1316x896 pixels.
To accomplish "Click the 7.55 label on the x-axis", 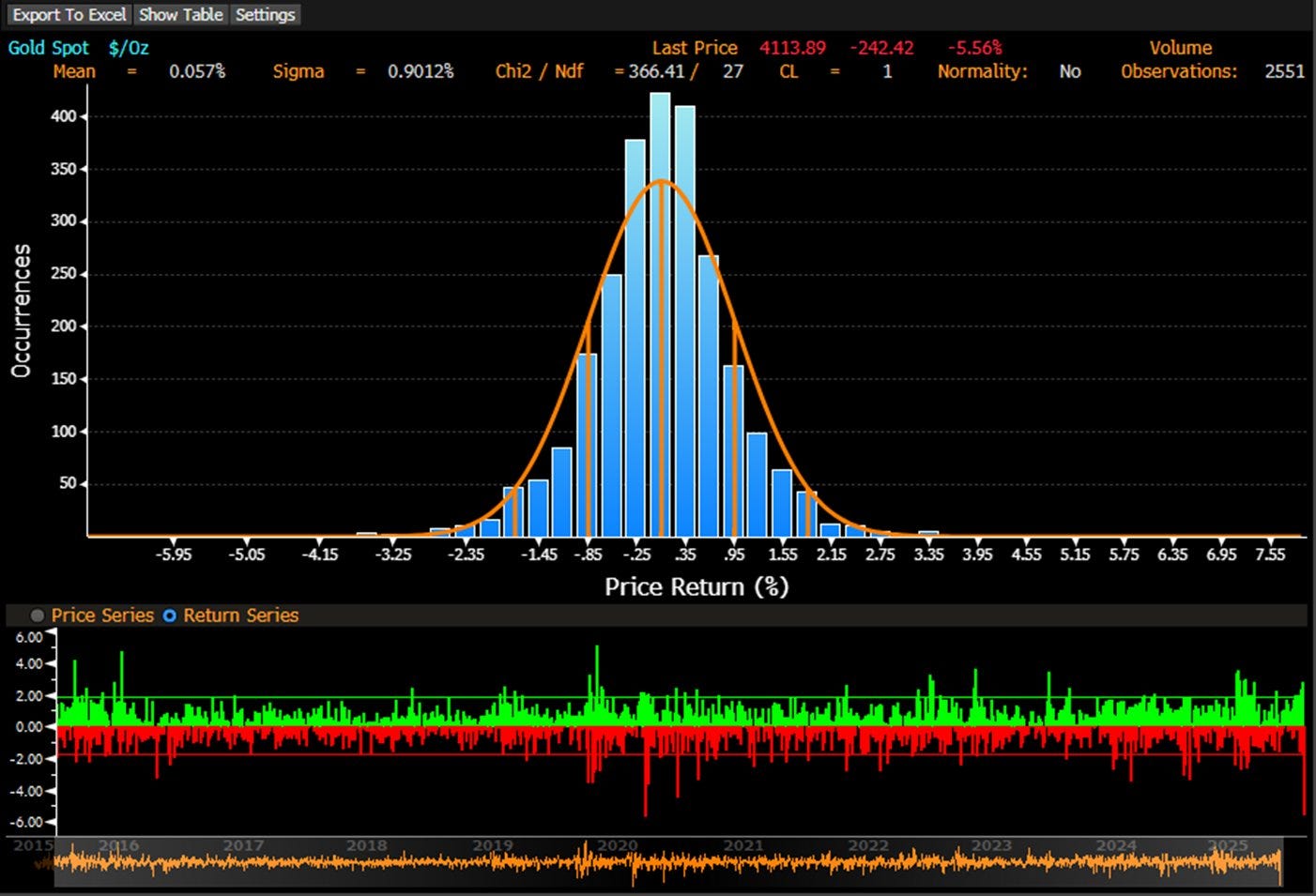I will coord(1270,554).
